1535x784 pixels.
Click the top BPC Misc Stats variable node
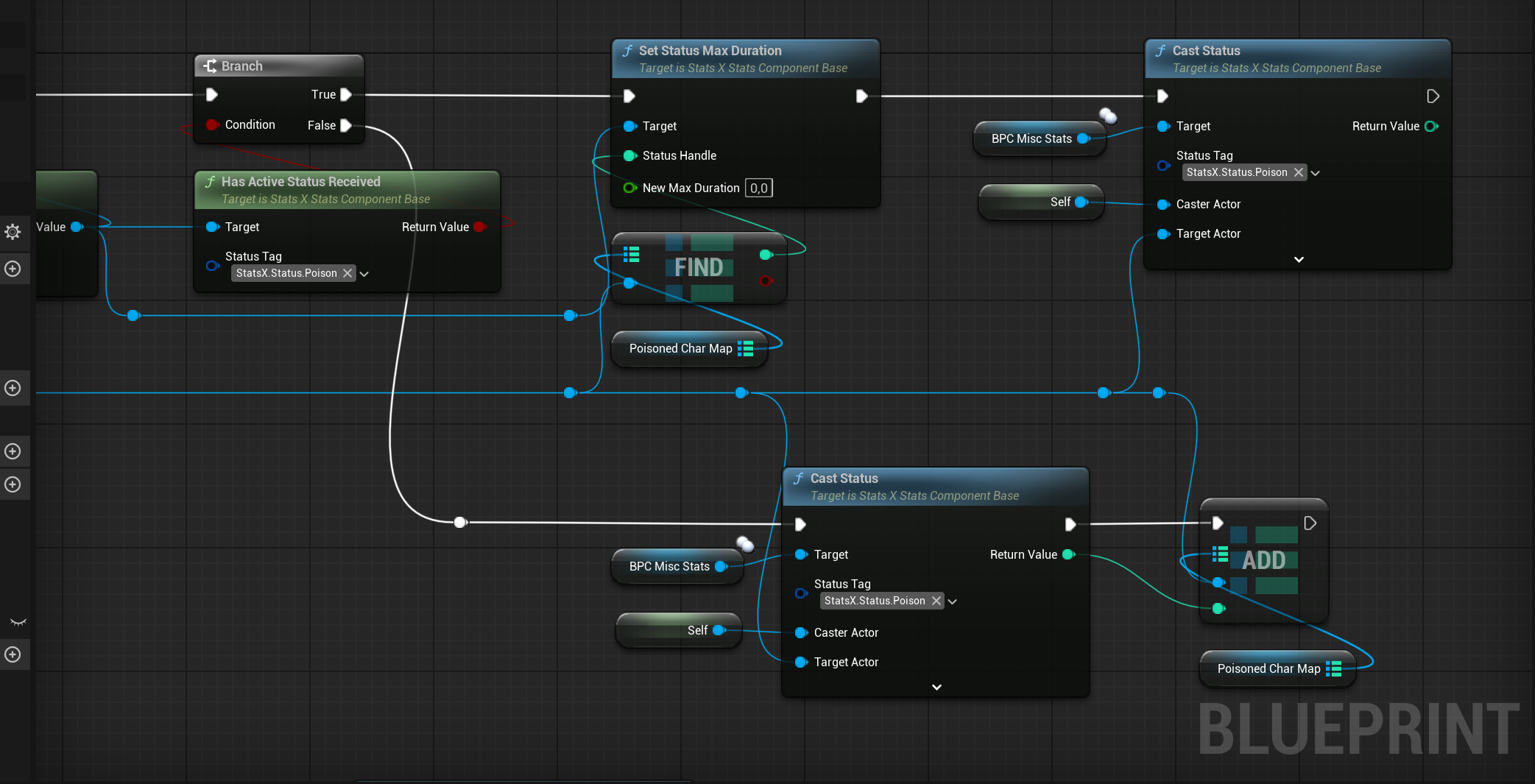coord(1031,138)
